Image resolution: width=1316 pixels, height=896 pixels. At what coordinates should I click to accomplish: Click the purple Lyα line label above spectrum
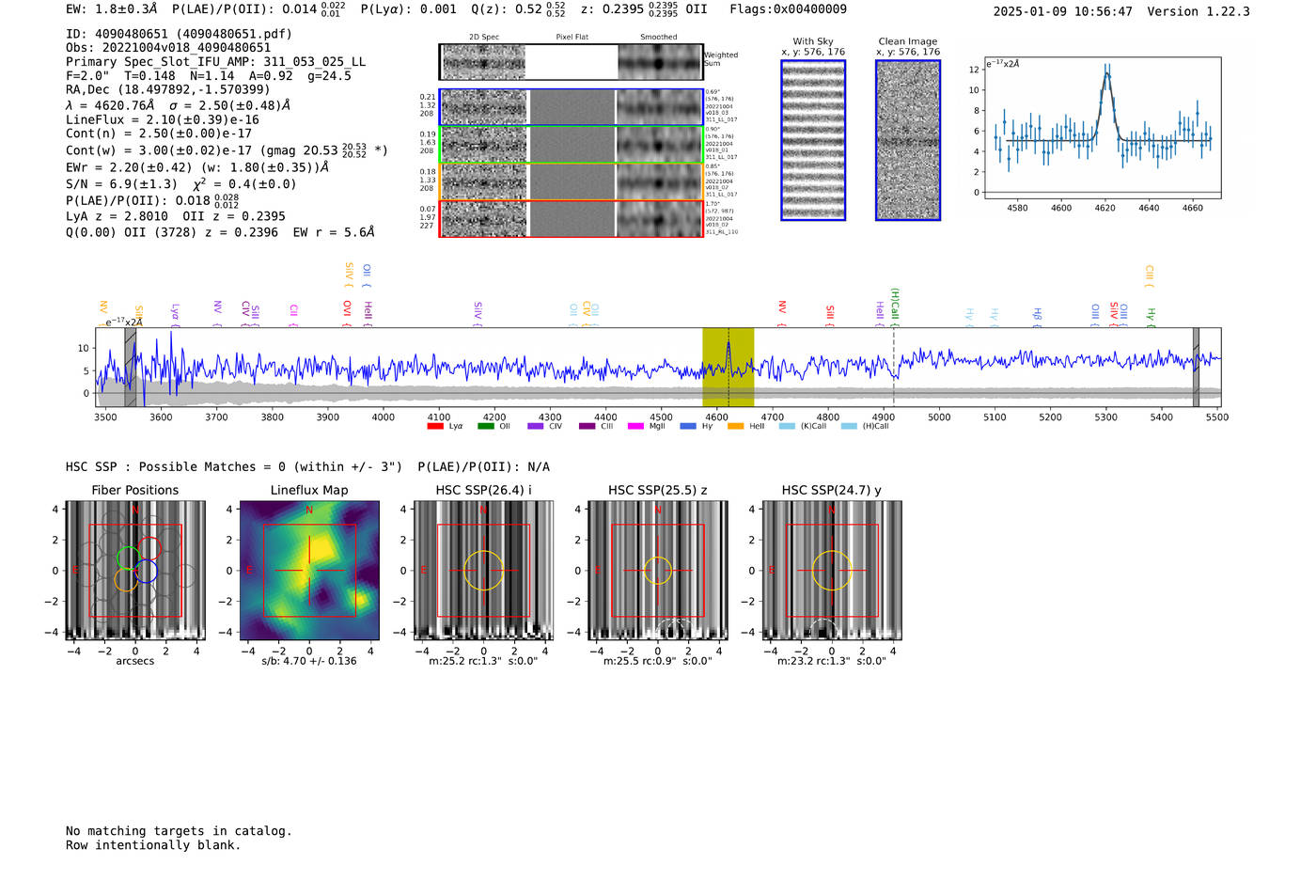tap(175, 313)
